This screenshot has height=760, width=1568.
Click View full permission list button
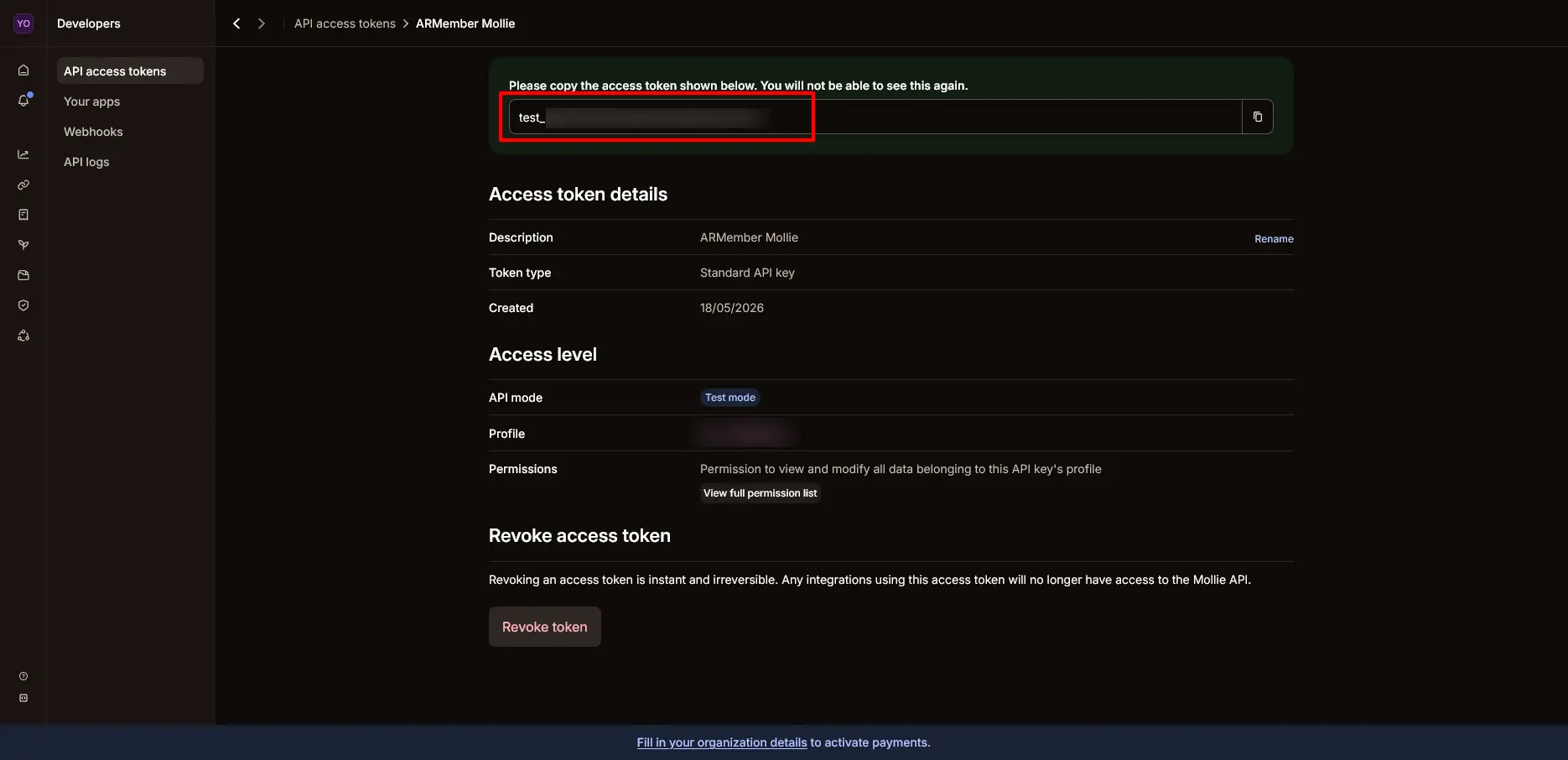point(760,493)
